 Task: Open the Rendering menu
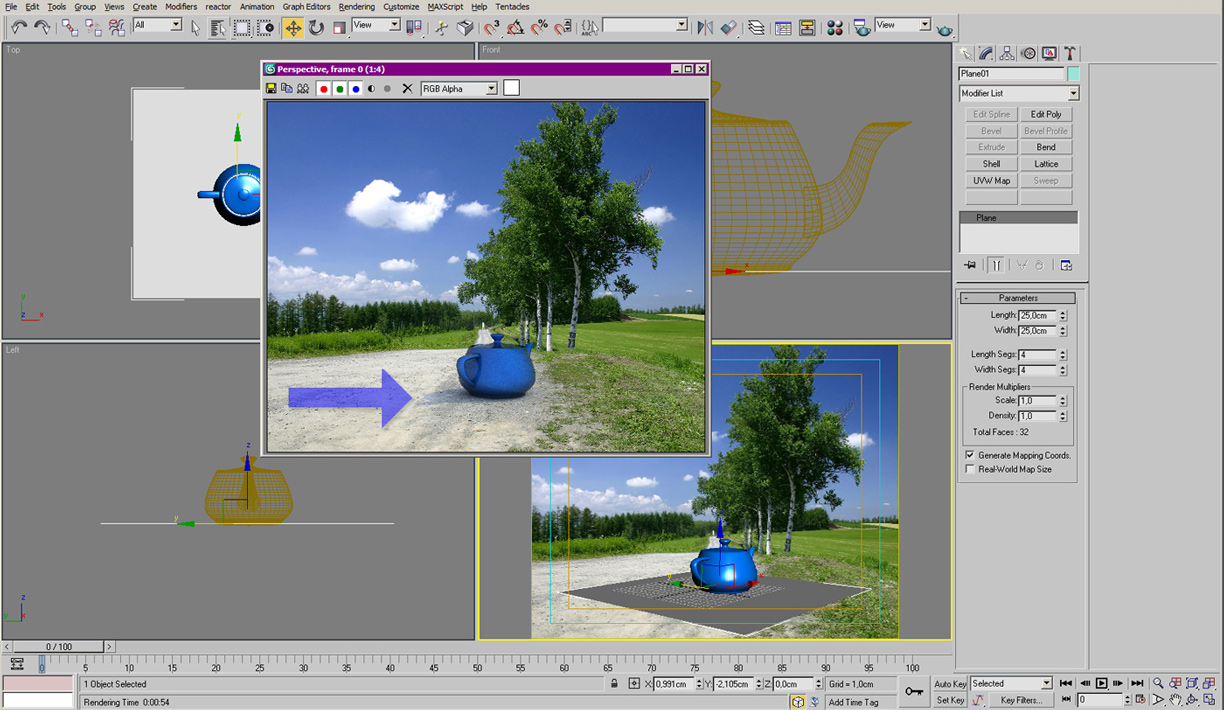click(x=356, y=7)
